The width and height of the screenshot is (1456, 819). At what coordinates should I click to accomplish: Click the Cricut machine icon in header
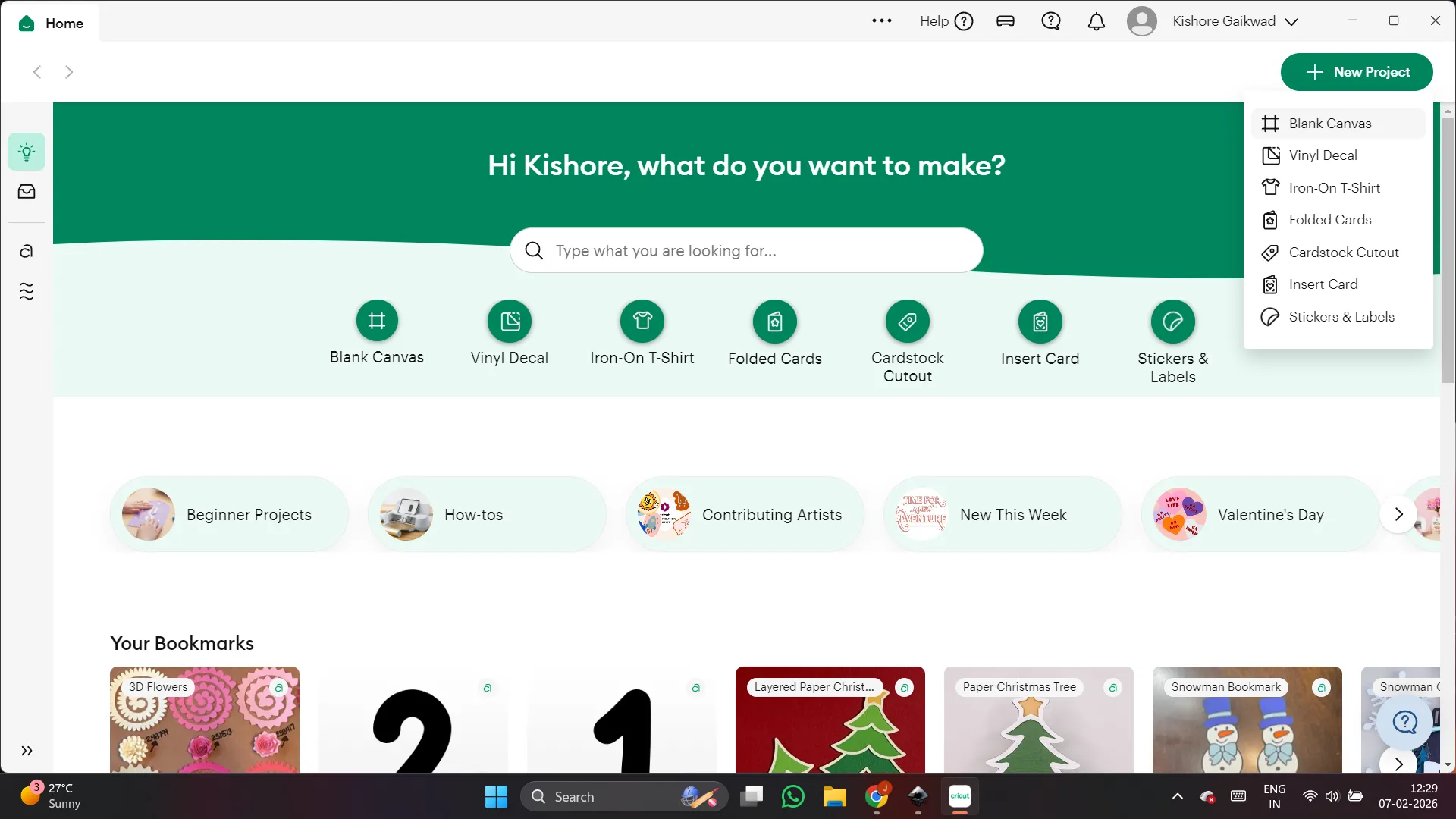(x=1006, y=21)
